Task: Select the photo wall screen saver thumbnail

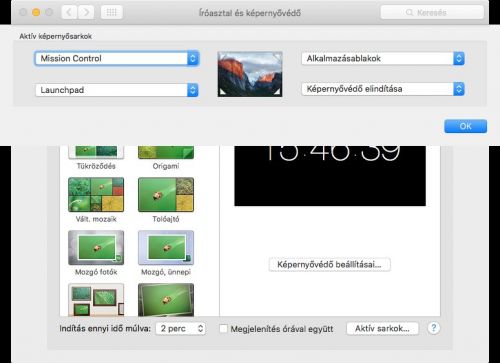Action: tap(96, 300)
